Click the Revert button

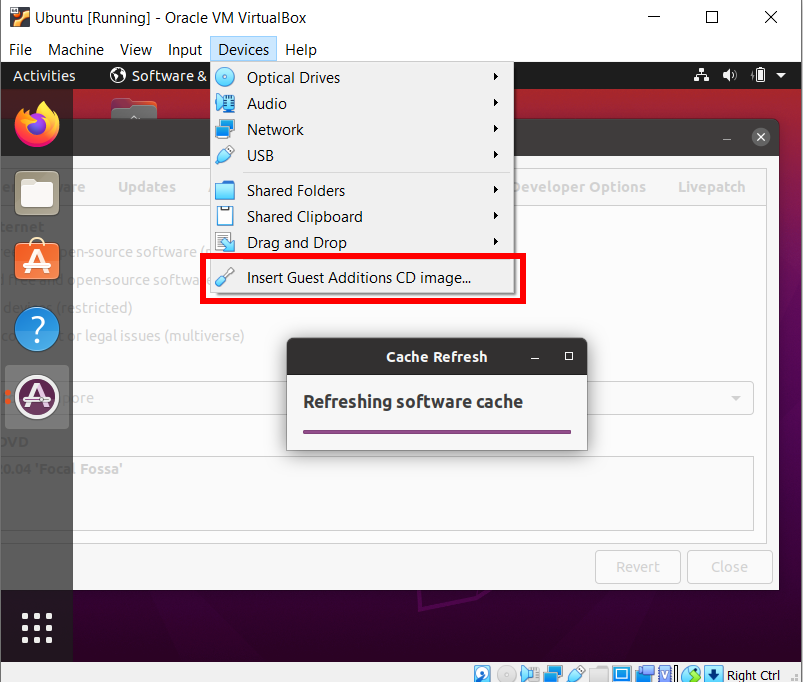click(638, 567)
